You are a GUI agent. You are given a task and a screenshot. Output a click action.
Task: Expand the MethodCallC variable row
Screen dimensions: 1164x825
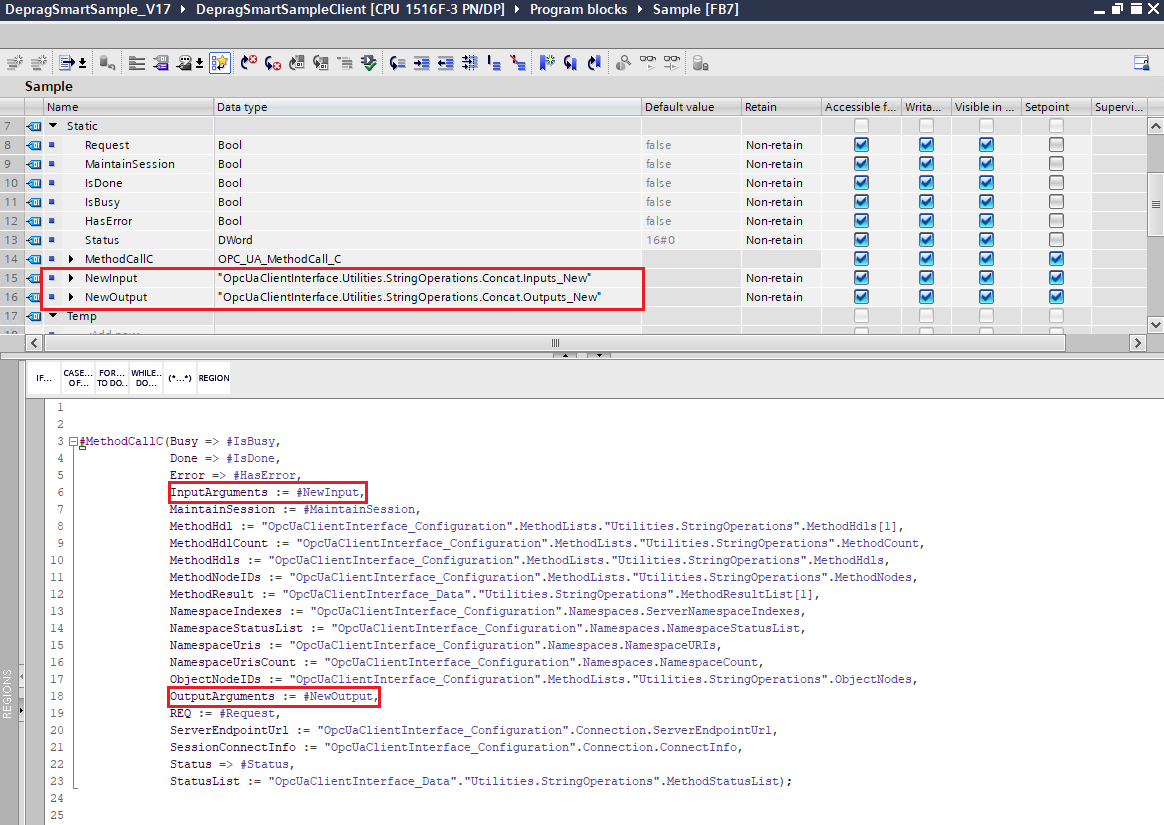pos(71,259)
